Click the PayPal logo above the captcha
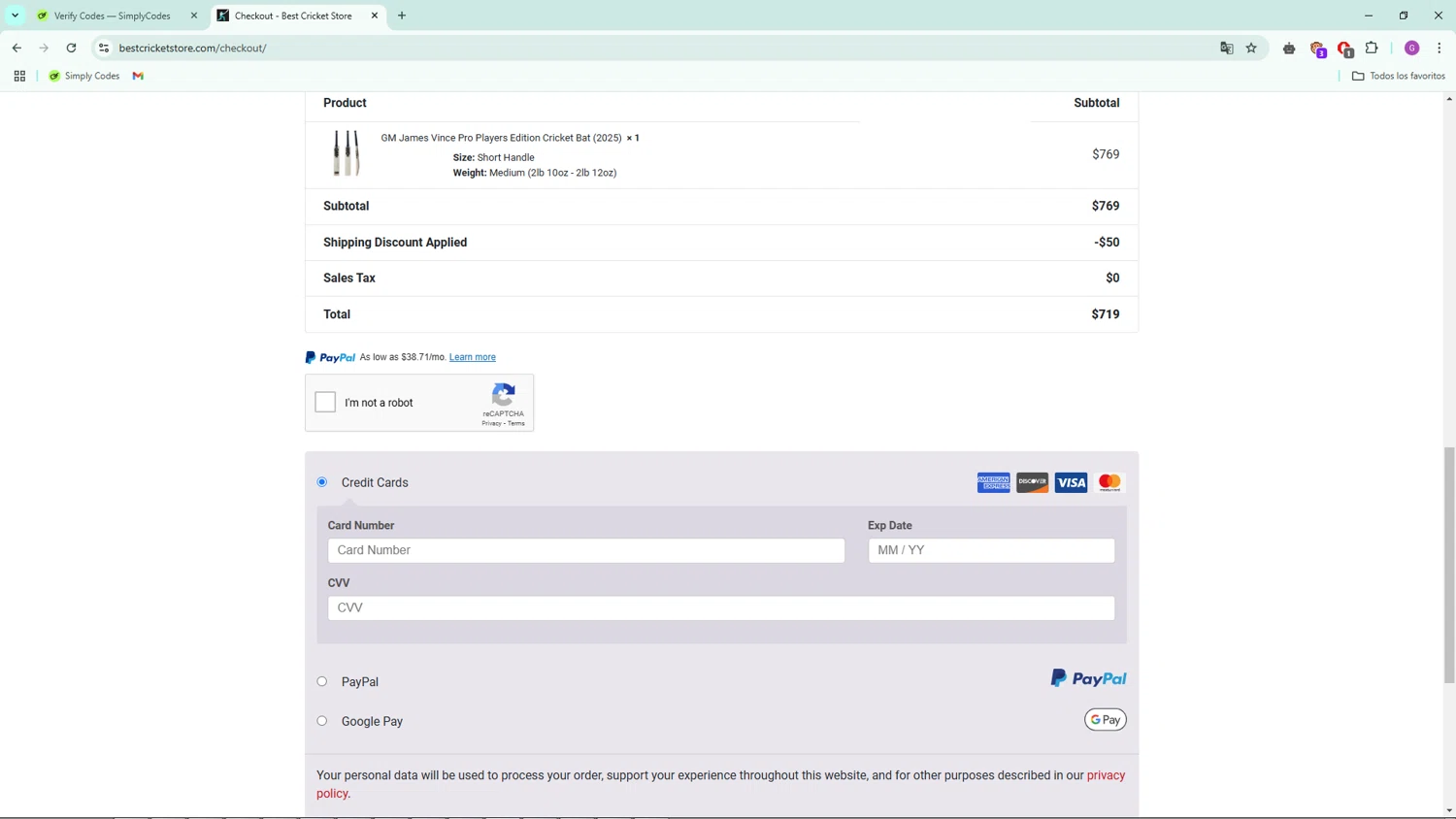 [330, 357]
